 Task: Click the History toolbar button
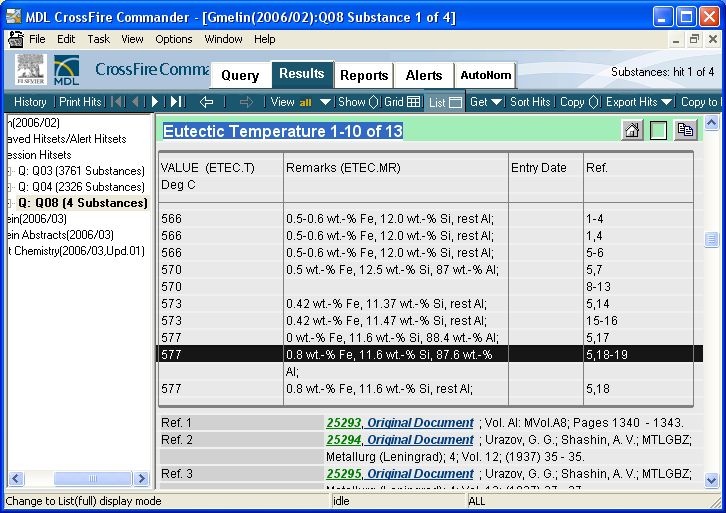30,102
